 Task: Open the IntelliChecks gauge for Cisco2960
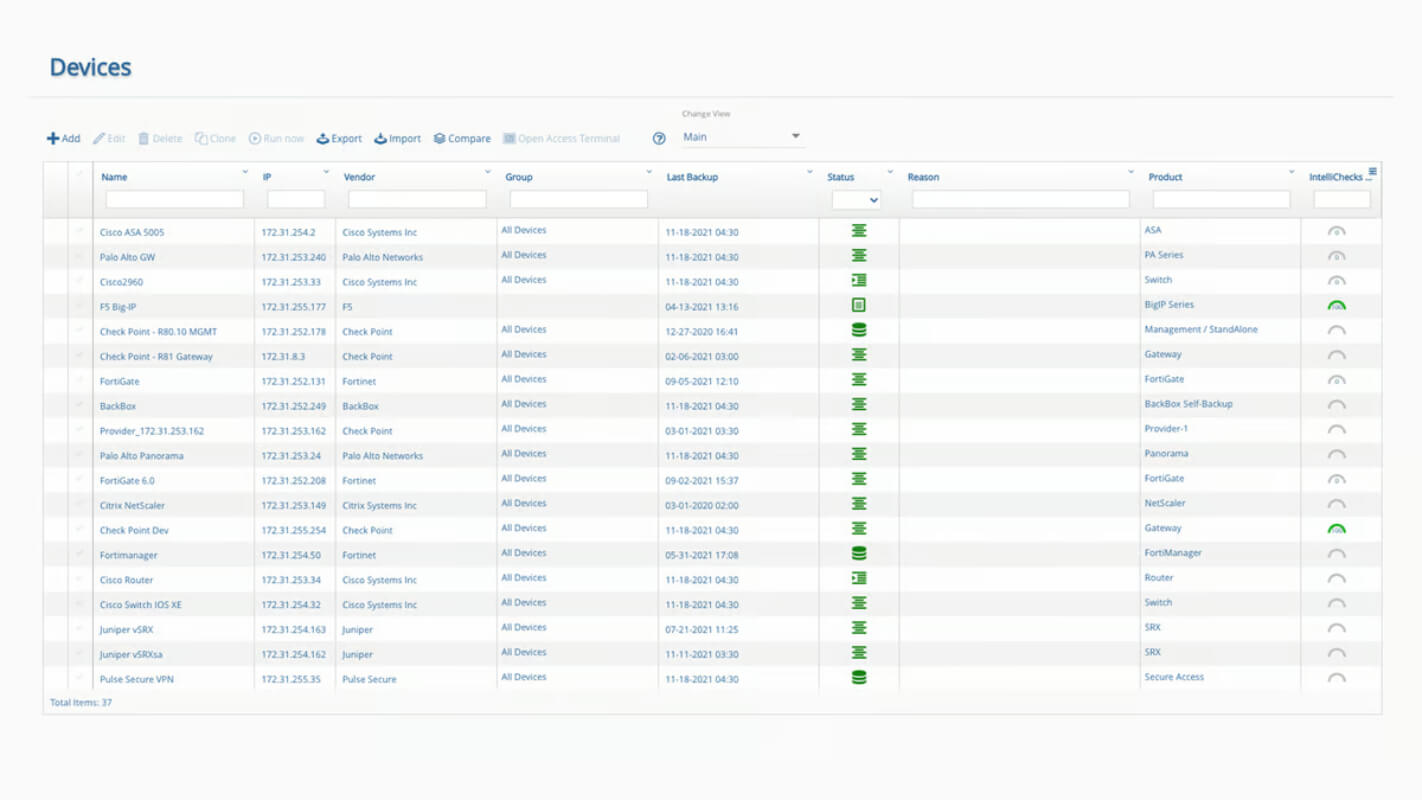point(1336,281)
